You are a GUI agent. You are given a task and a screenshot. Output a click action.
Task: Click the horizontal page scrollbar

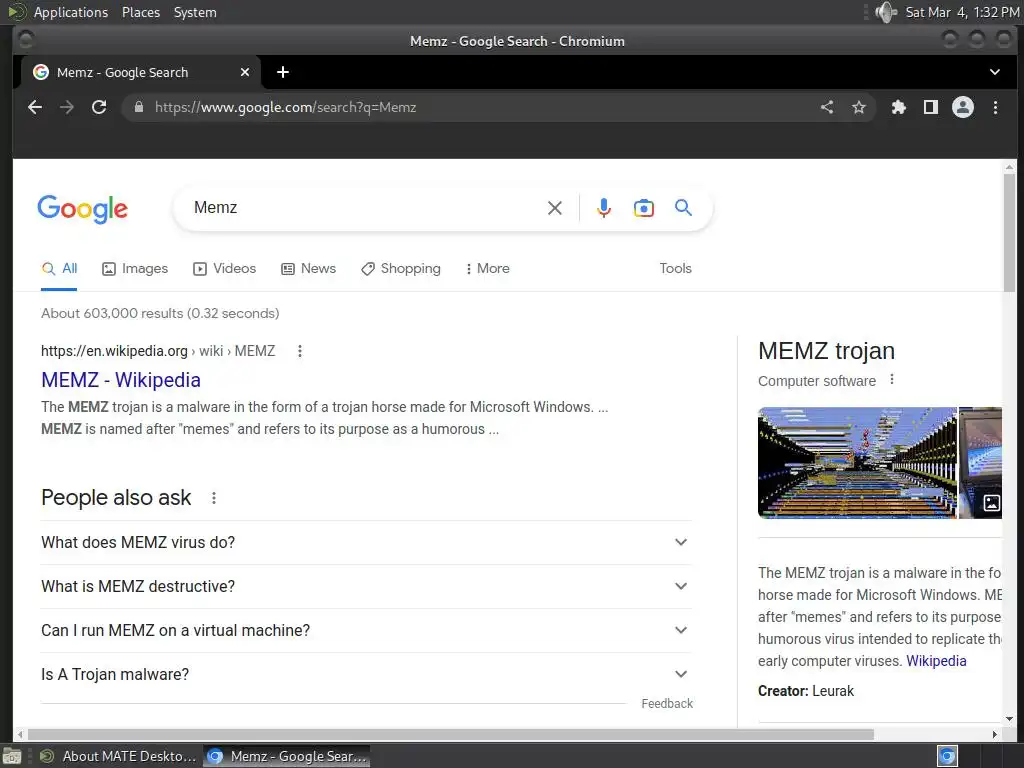tap(451, 734)
